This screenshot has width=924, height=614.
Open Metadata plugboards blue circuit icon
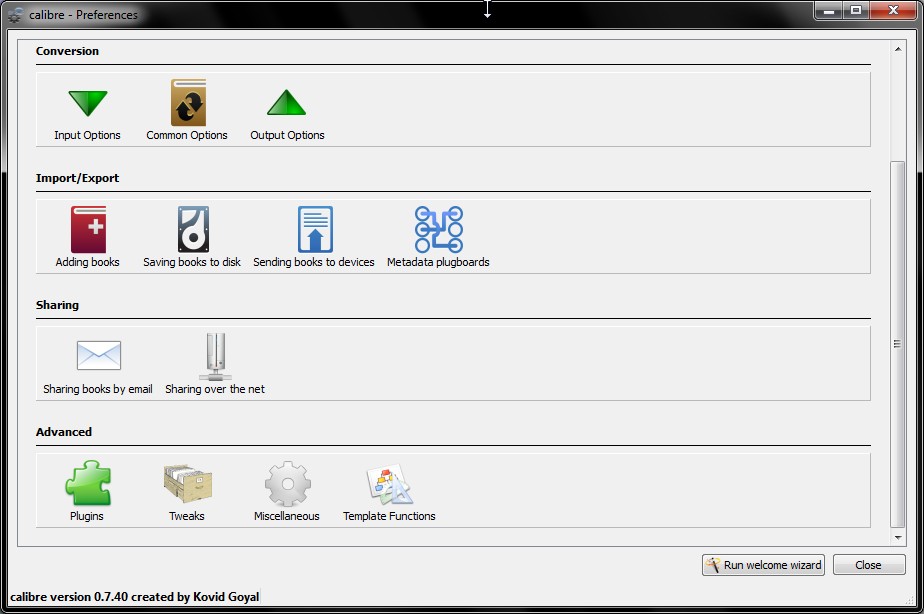[438, 229]
